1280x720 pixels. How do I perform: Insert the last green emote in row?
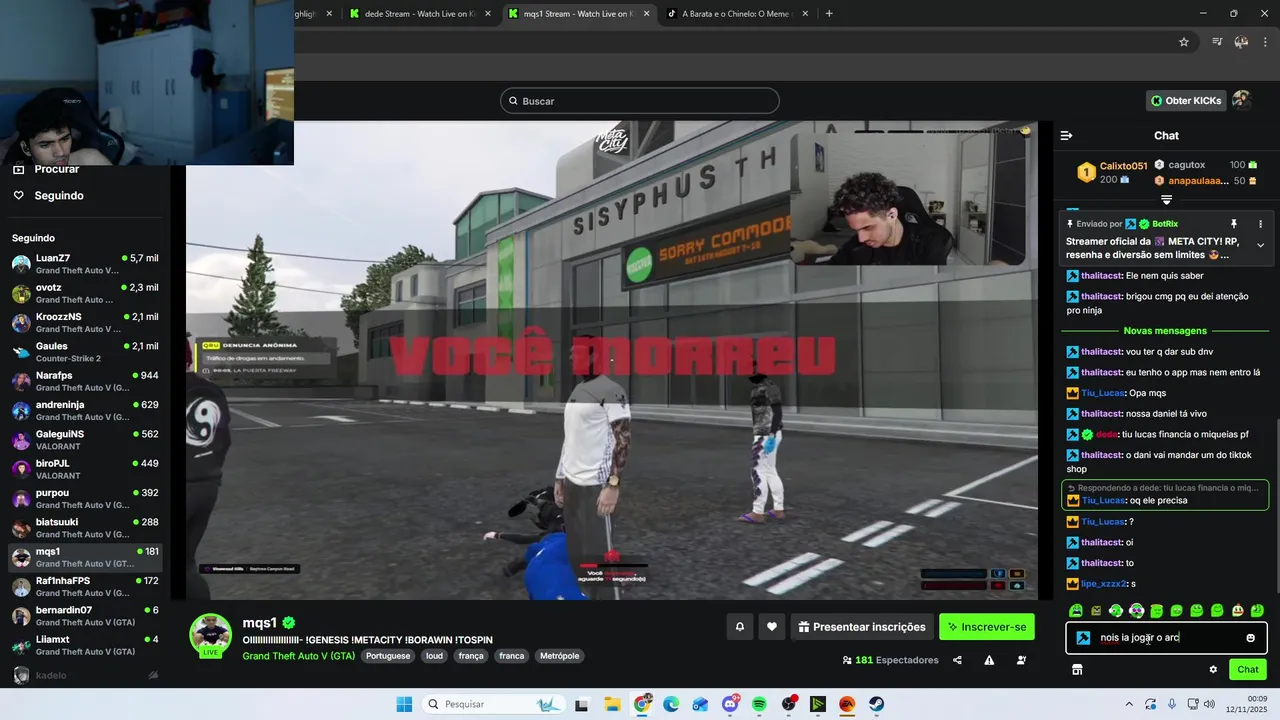[1257, 610]
